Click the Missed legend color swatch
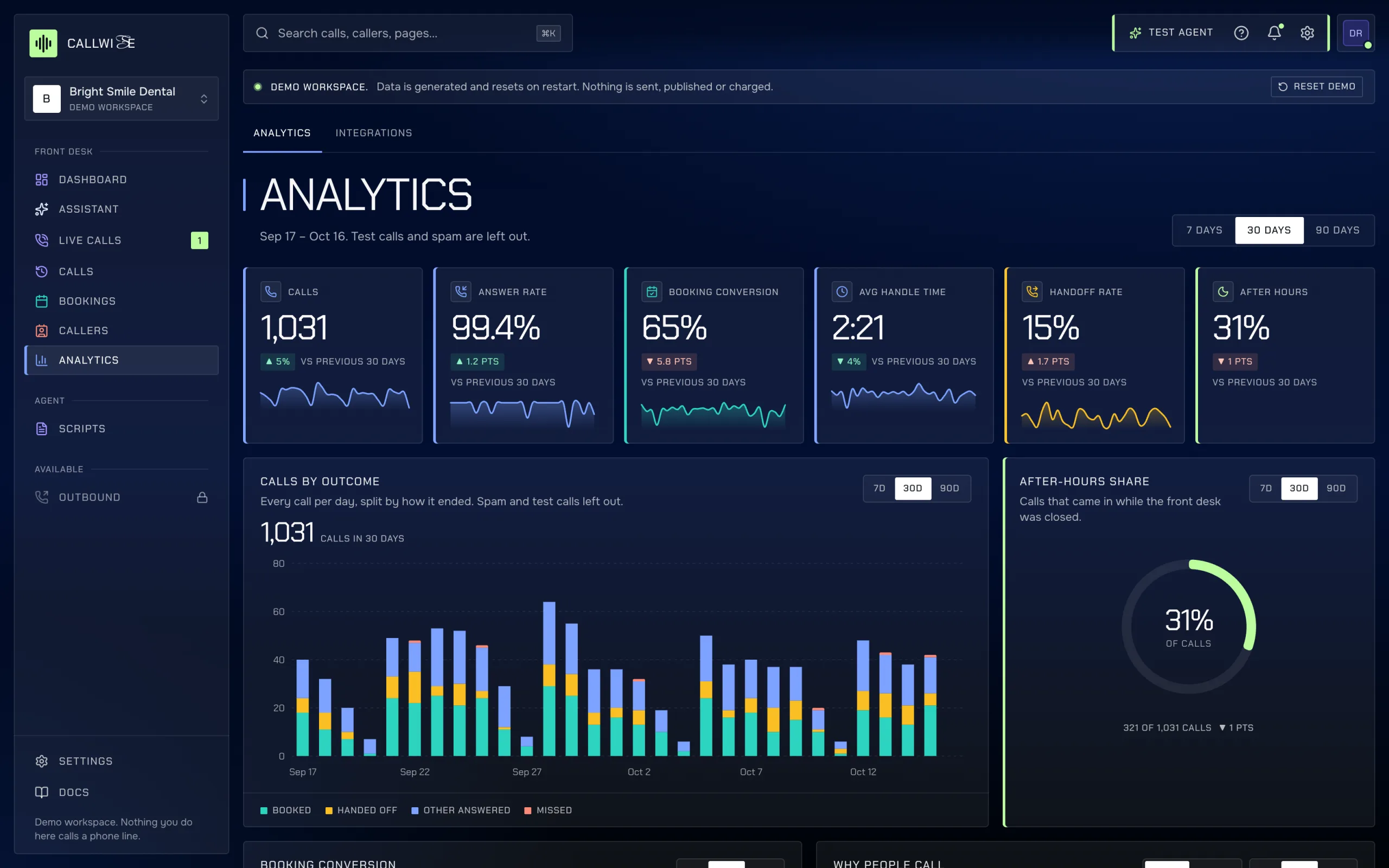1389x868 pixels. (x=527, y=810)
